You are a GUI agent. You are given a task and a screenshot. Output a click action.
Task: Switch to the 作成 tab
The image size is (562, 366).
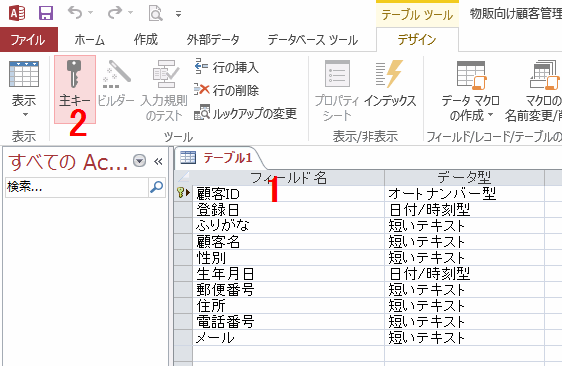coord(146,39)
